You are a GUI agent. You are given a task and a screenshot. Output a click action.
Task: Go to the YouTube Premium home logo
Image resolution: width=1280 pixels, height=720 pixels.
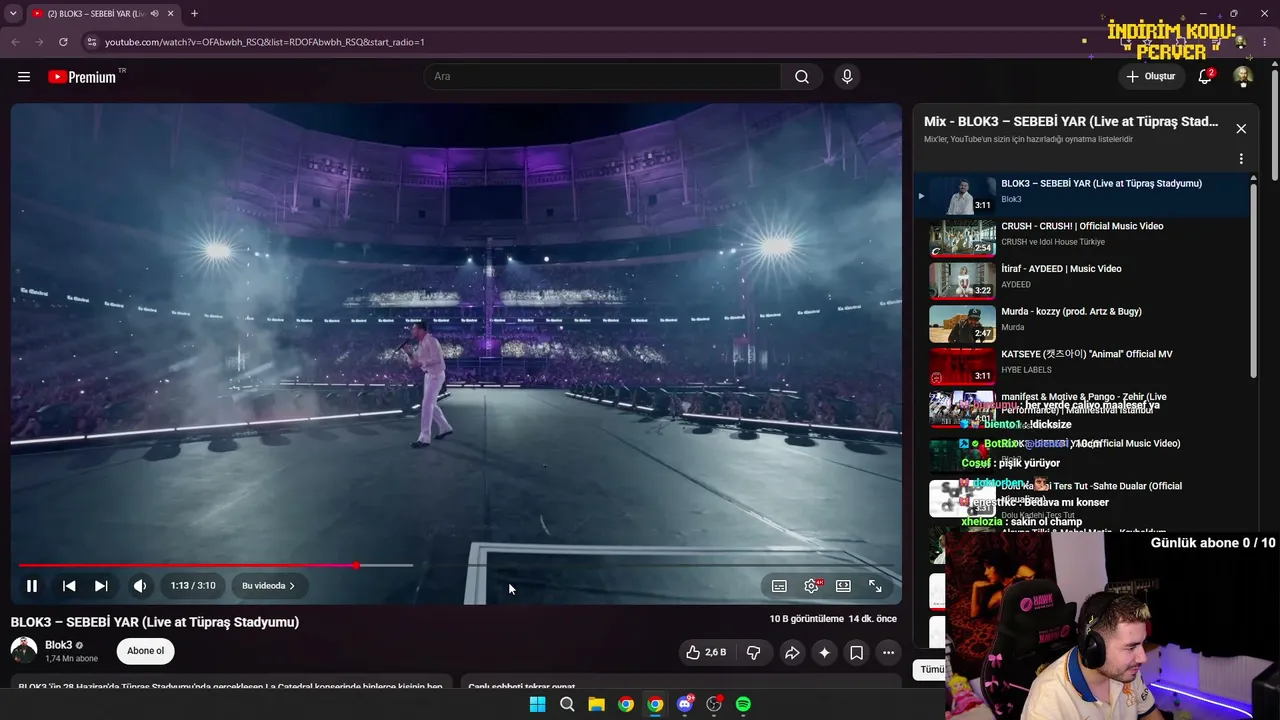coord(83,77)
